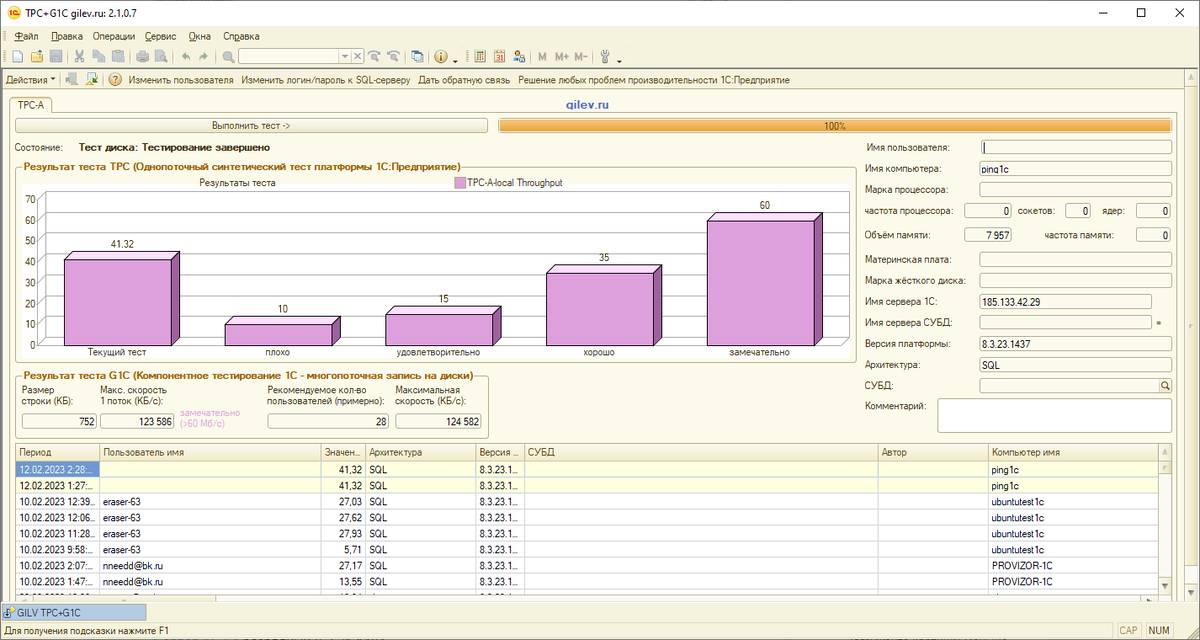
Task: Click Дать обратную связь
Action: click(x=464, y=80)
